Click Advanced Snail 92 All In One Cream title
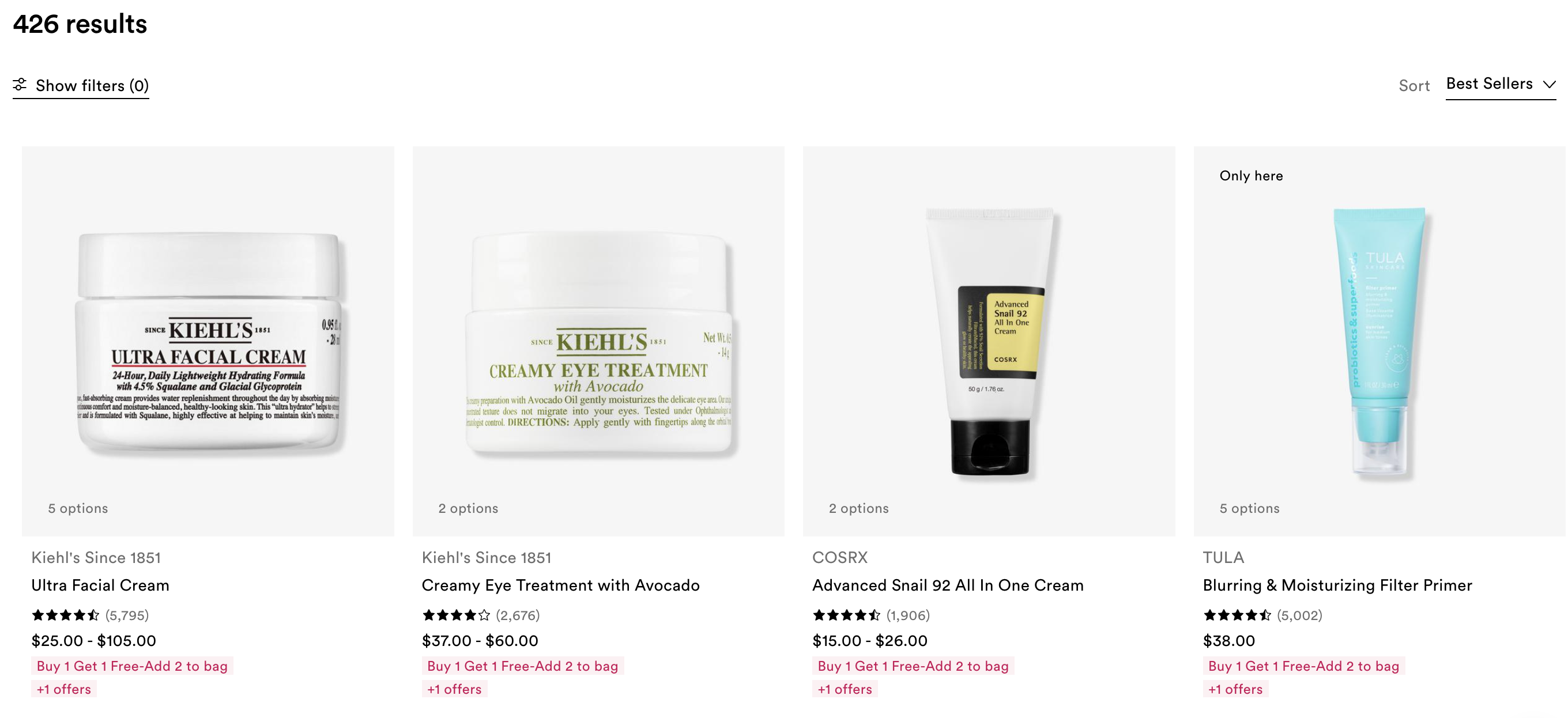The height and width of the screenshot is (718, 1568). pyautogui.click(x=948, y=585)
